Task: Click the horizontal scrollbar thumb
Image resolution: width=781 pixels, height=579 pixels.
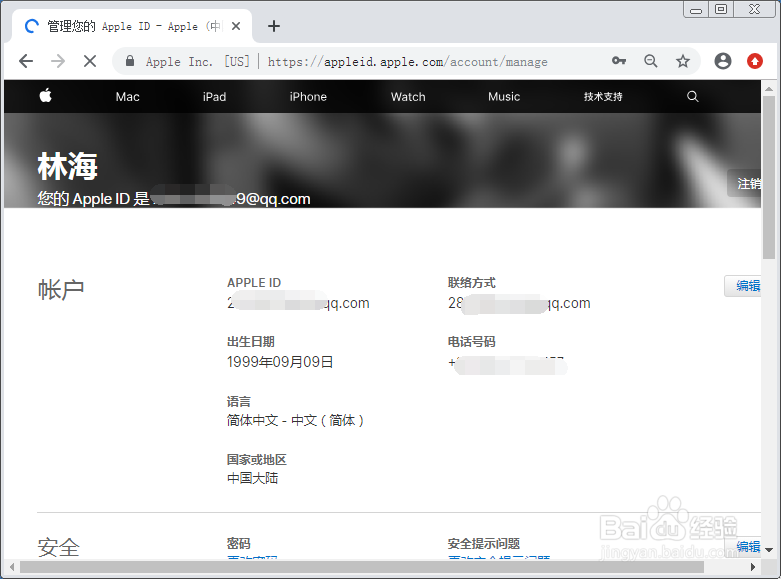Action: coord(362,567)
